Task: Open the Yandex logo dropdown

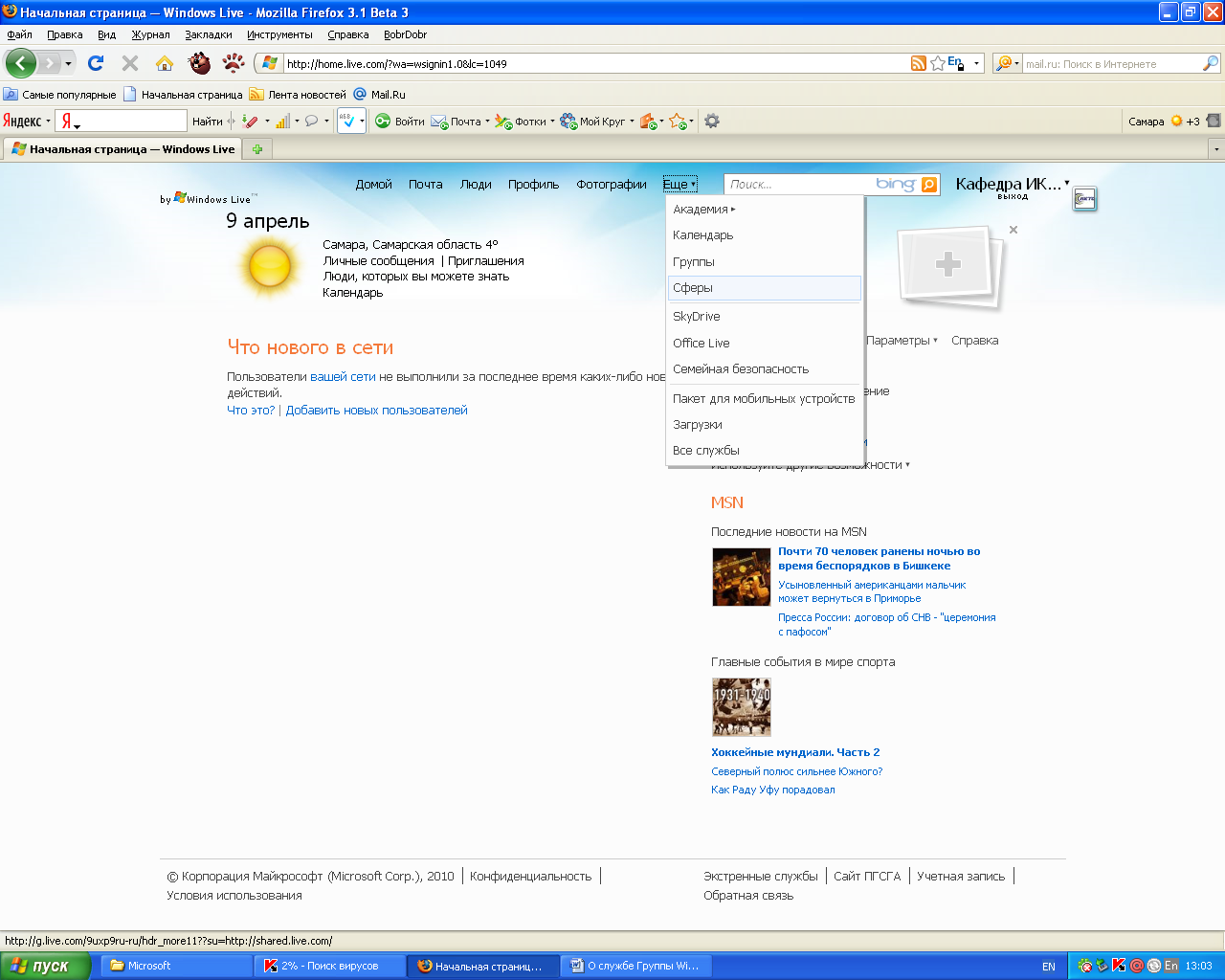Action: click(26, 121)
